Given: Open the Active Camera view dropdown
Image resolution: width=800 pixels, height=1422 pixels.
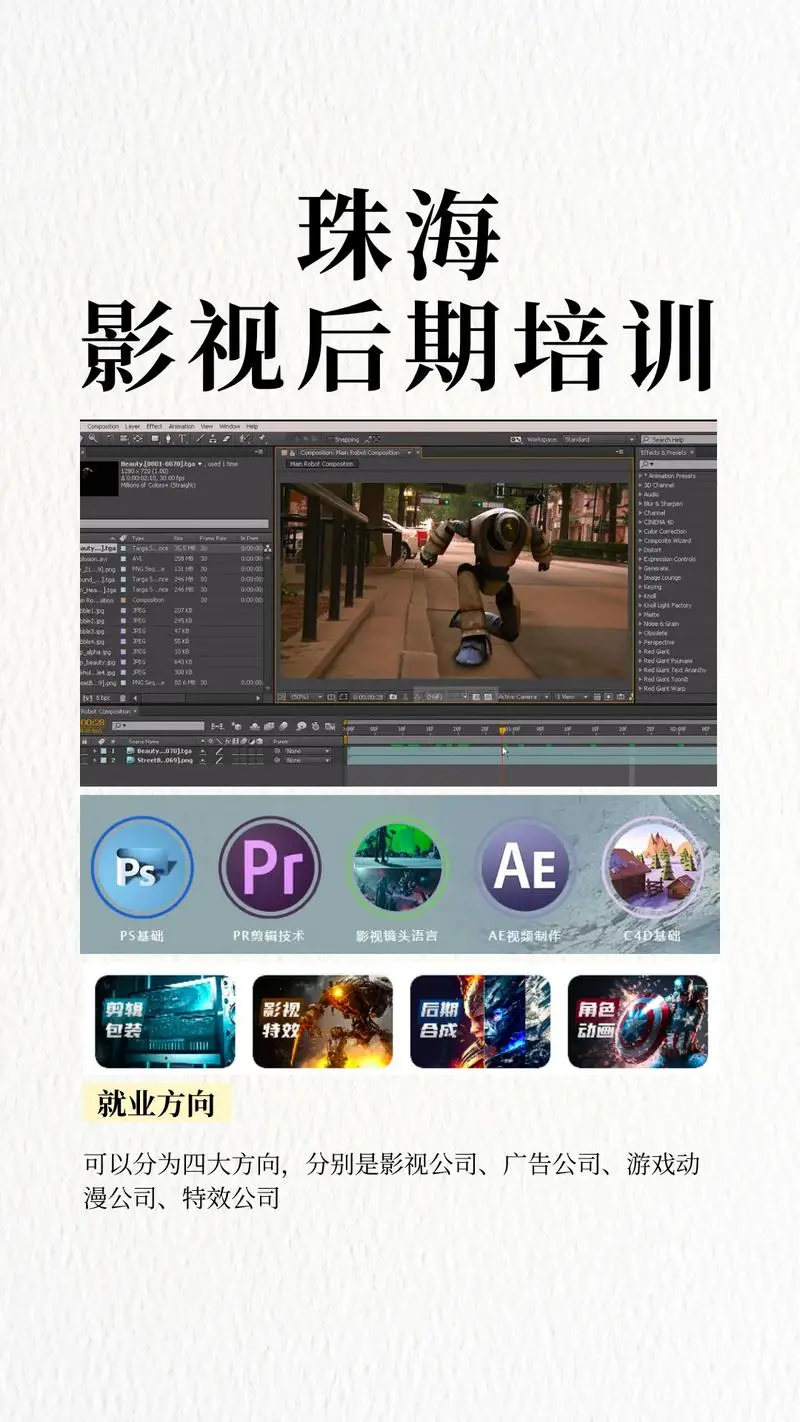Looking at the screenshot, I should click(x=525, y=697).
